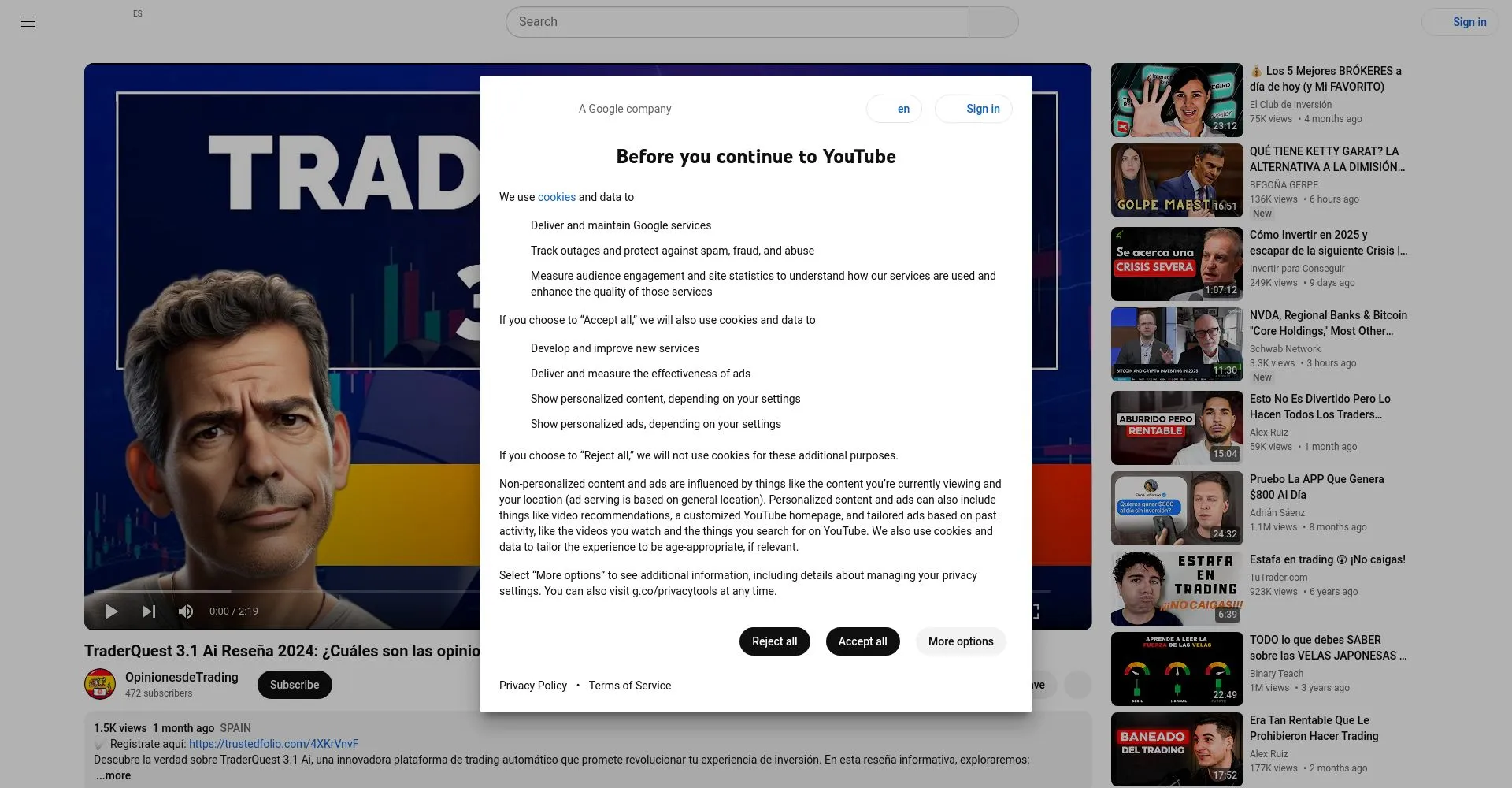Subscribe to OpinionesdeTrading channel

click(x=295, y=685)
